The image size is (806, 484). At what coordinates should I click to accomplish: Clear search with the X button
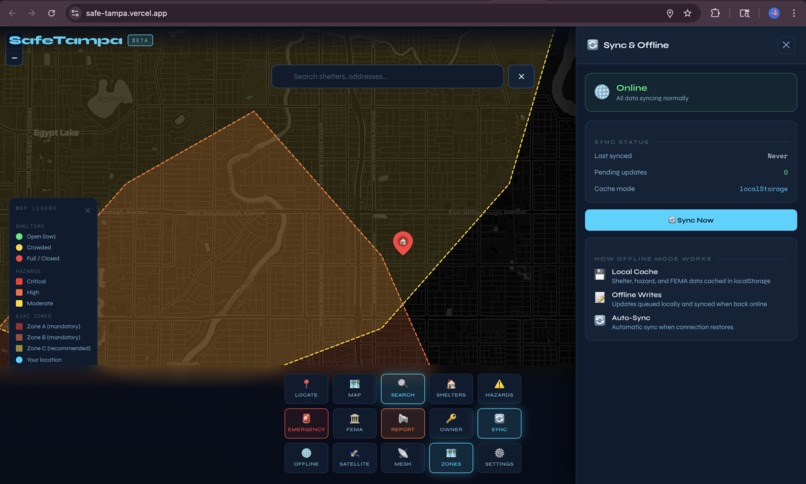click(x=521, y=77)
